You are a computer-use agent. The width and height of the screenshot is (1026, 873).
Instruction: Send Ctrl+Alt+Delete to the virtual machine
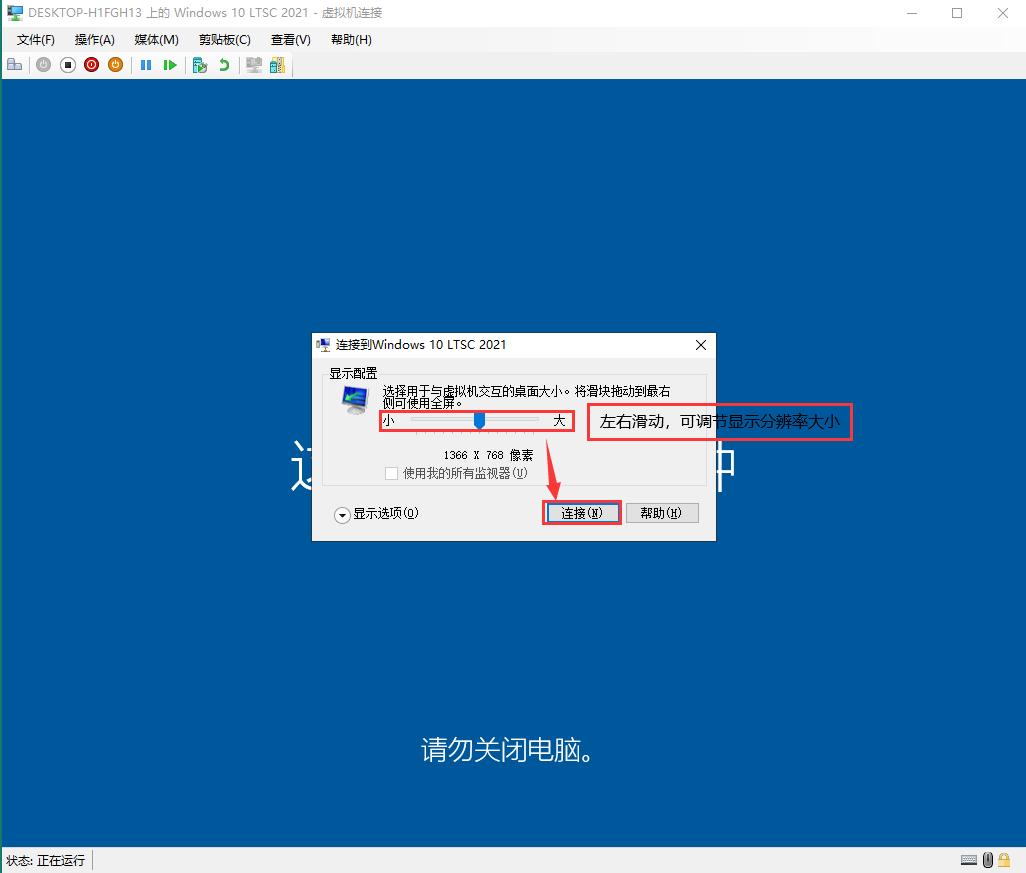[14, 64]
